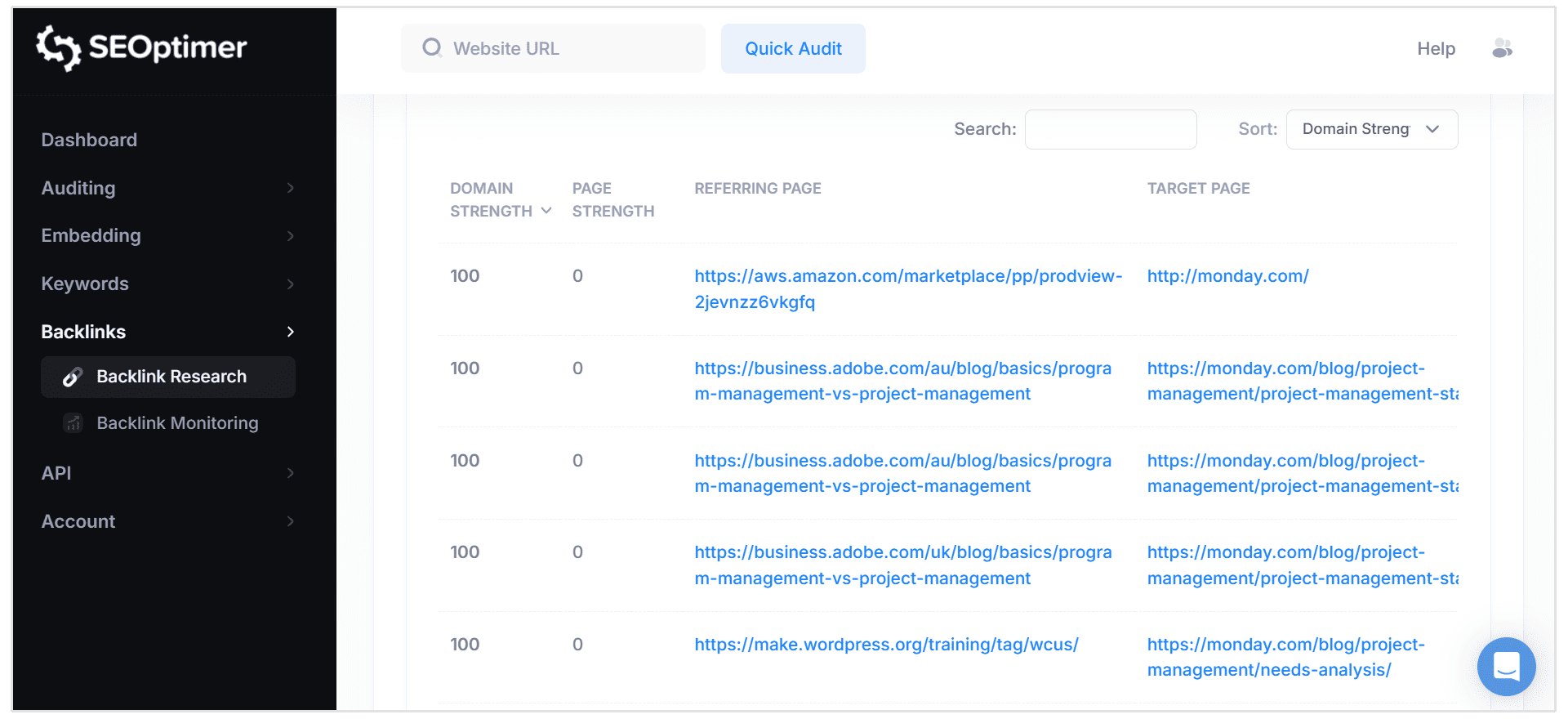Click the Quick Audit button
Image resolution: width=1568 pixels, height=719 pixels.
793,48
